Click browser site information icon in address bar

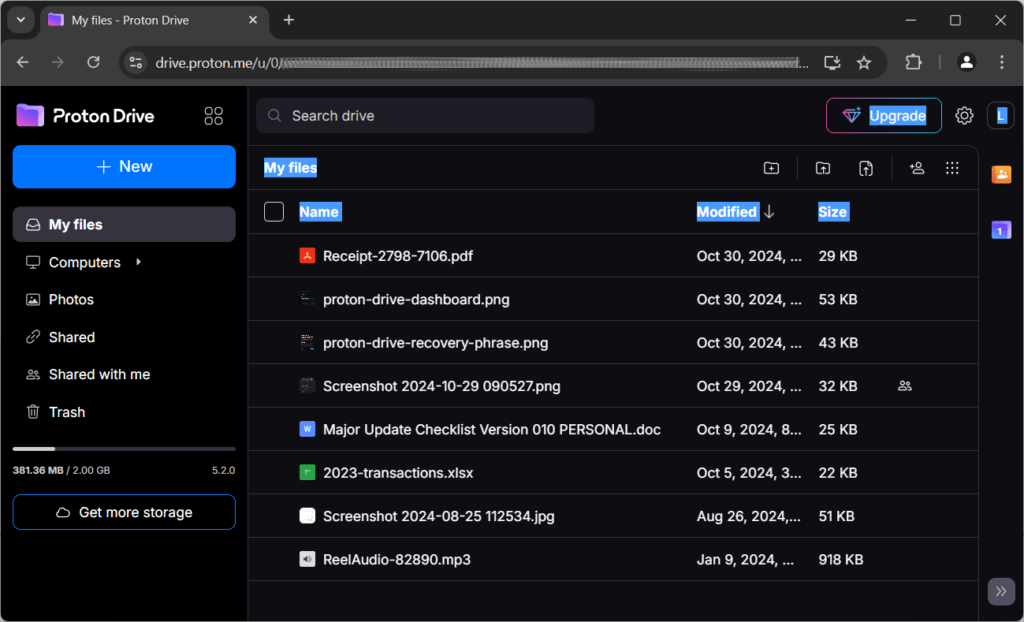[x=136, y=63]
